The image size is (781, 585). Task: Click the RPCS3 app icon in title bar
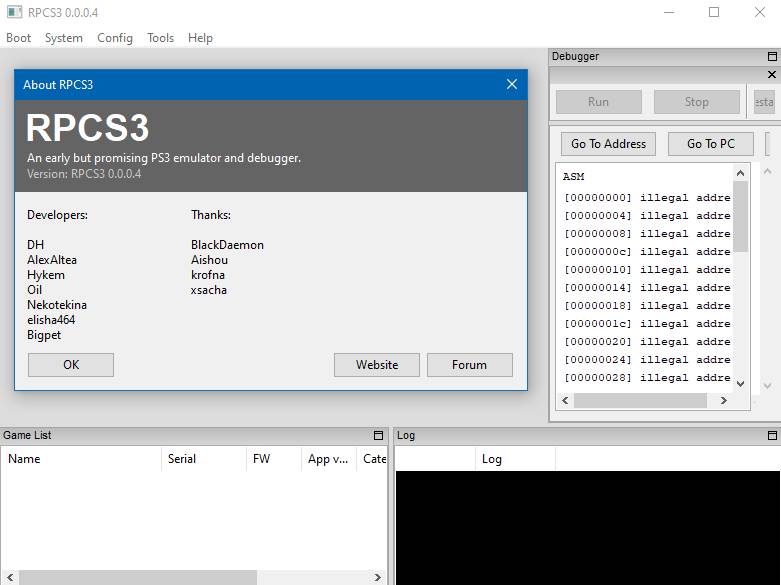(14, 12)
